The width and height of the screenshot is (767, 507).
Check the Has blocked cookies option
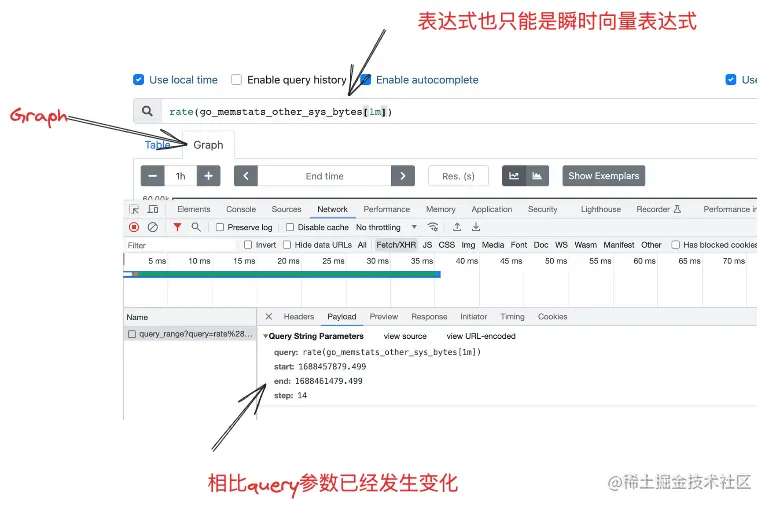click(676, 245)
